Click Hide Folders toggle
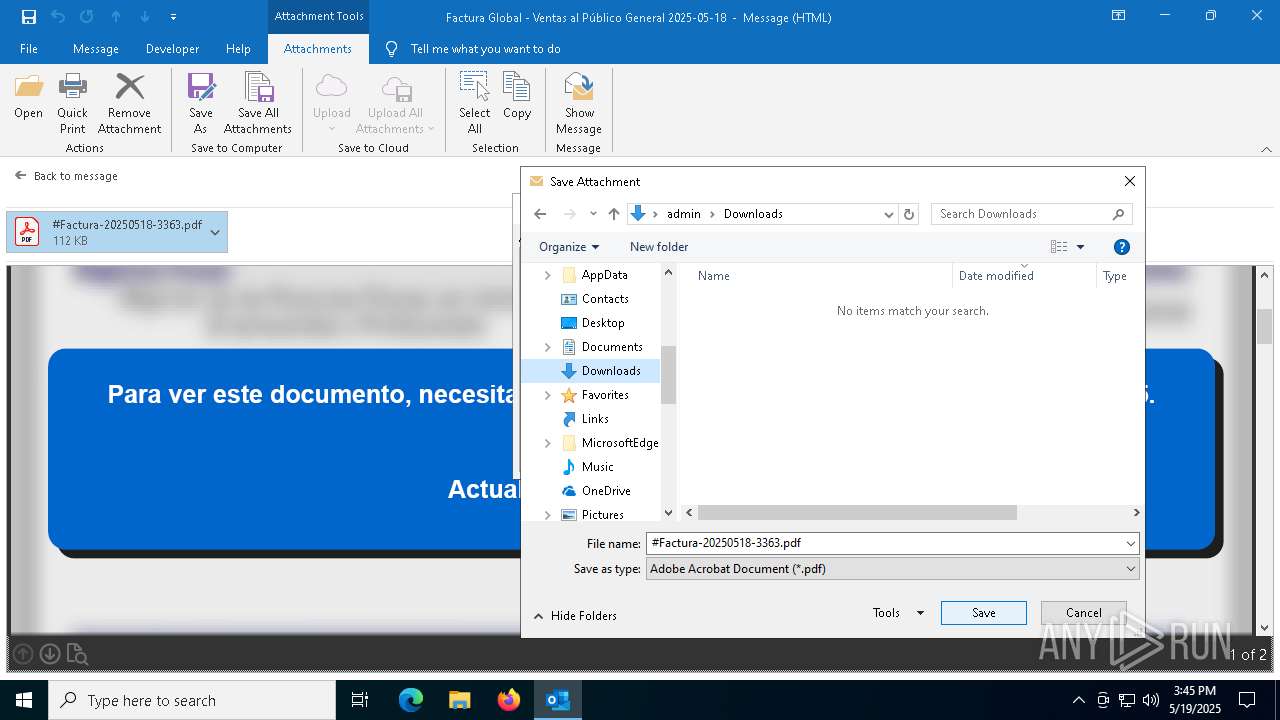 (x=575, y=615)
